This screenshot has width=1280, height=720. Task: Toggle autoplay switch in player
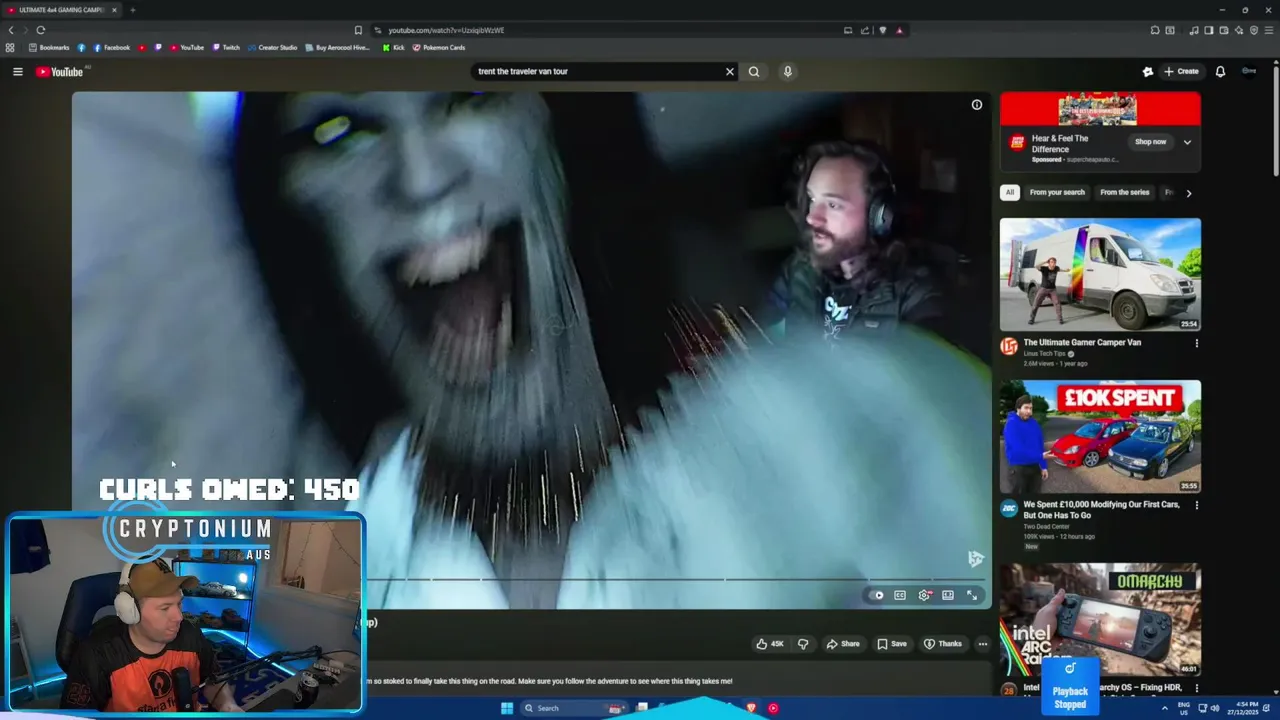[878, 595]
